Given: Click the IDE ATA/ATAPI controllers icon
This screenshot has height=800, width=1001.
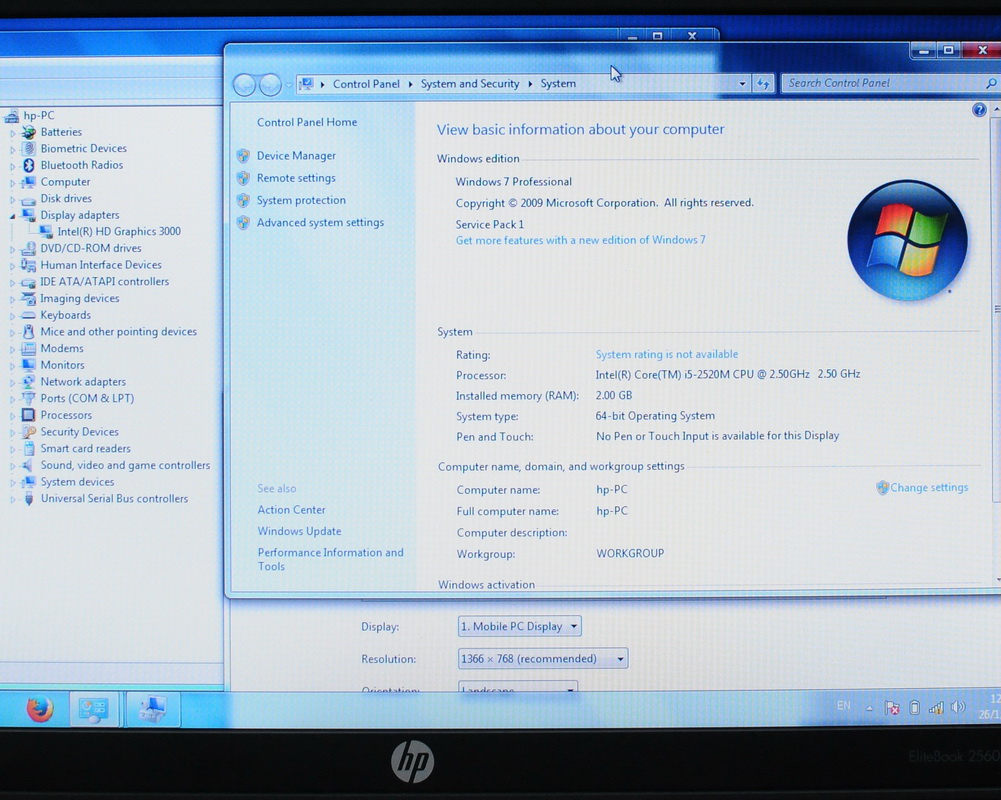Looking at the screenshot, I should click(x=29, y=282).
